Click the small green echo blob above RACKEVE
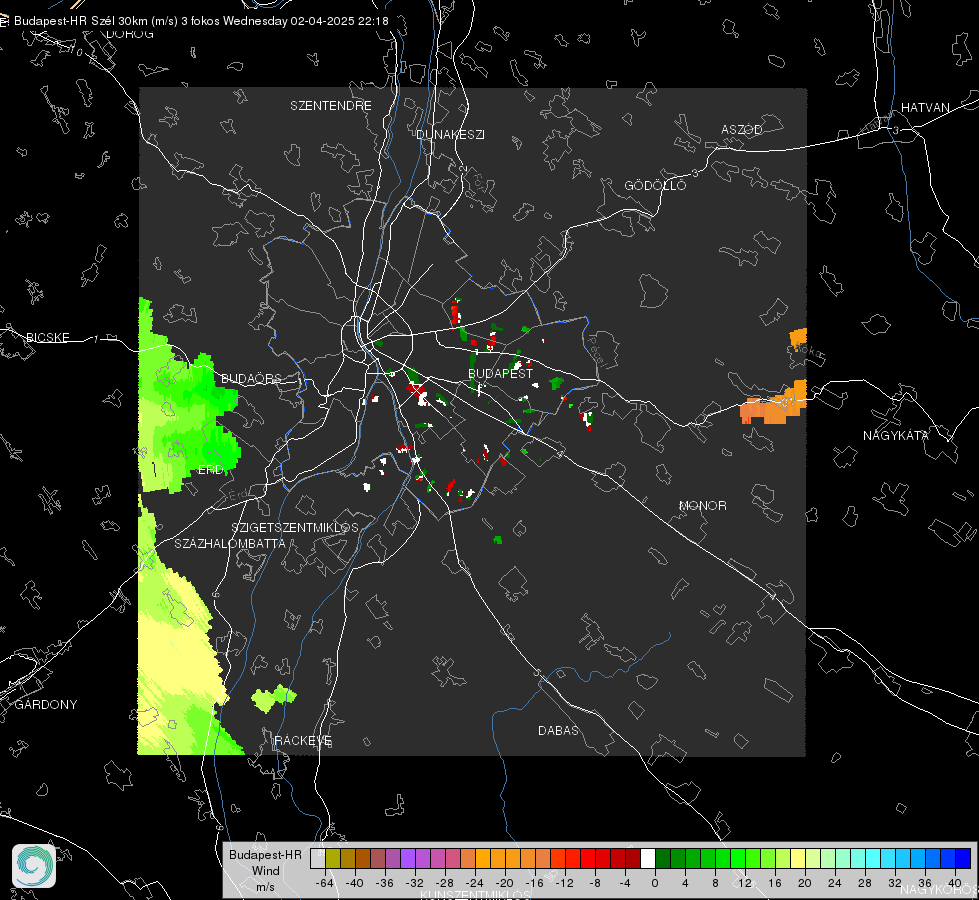Screen dimensions: 979x900 click(273, 698)
